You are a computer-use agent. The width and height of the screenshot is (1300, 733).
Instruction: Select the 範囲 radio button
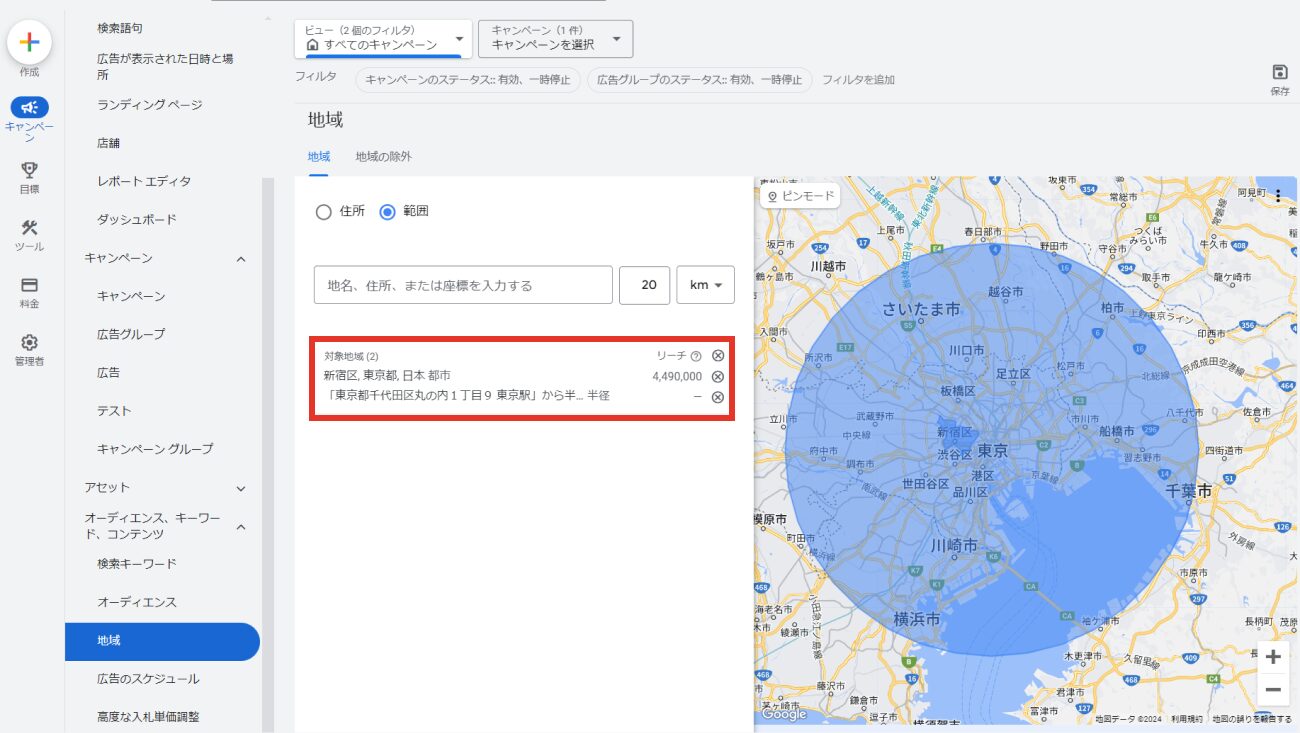click(388, 212)
